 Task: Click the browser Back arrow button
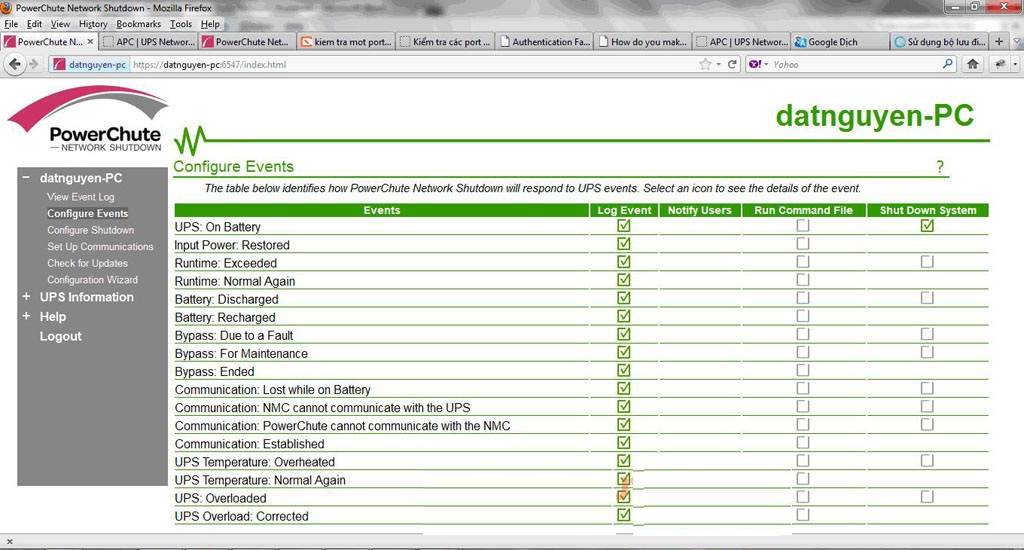(x=15, y=64)
